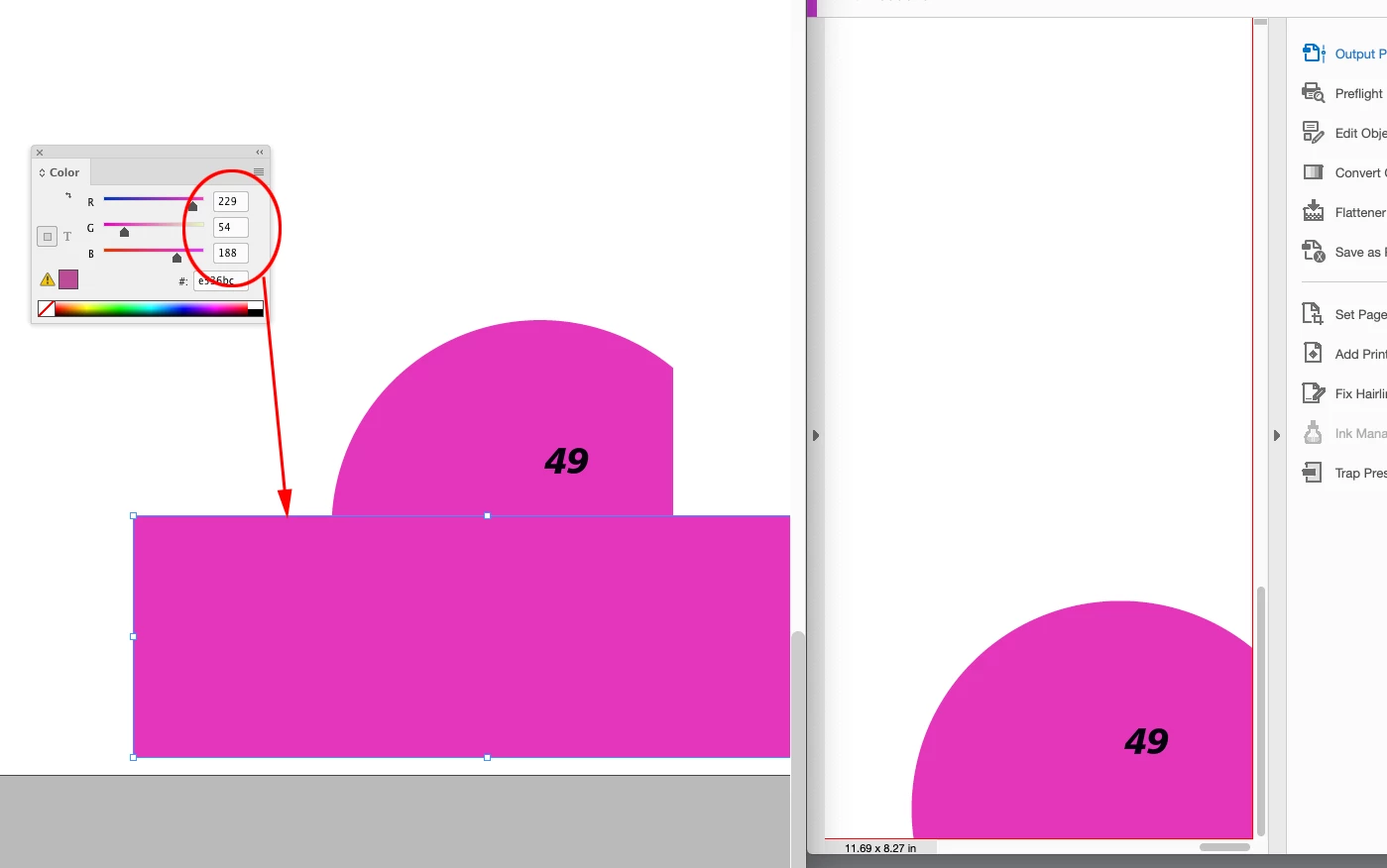Open the Set Page Boxes tool

pos(1343,314)
